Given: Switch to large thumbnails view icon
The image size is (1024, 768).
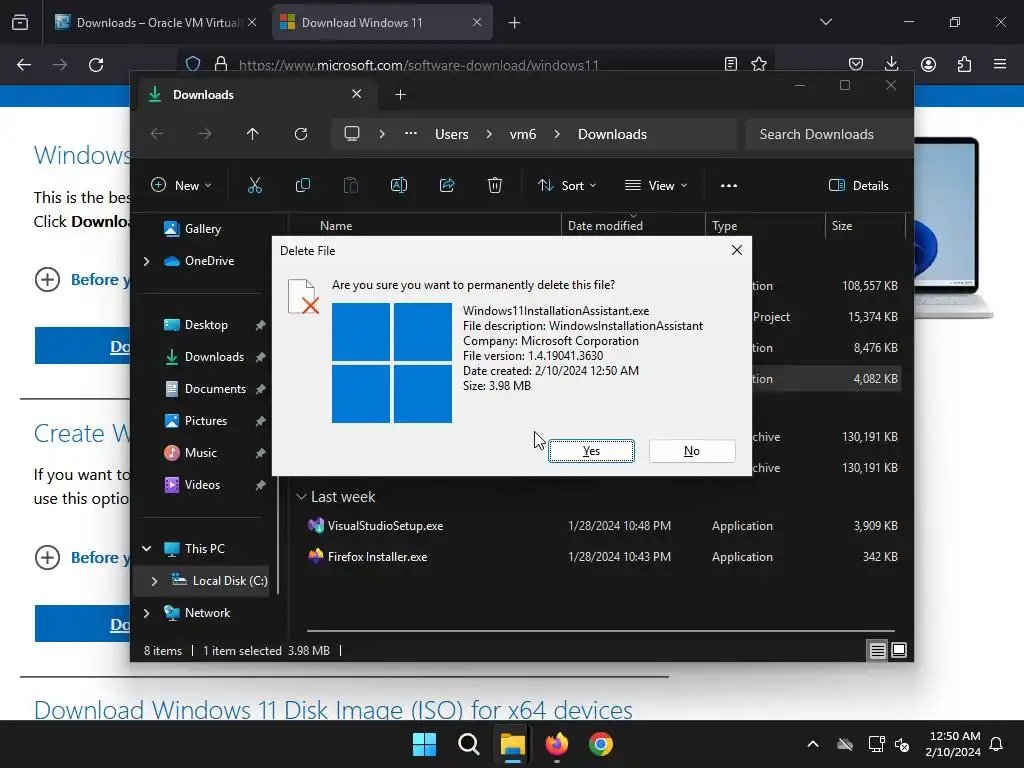Looking at the screenshot, I should [899, 650].
